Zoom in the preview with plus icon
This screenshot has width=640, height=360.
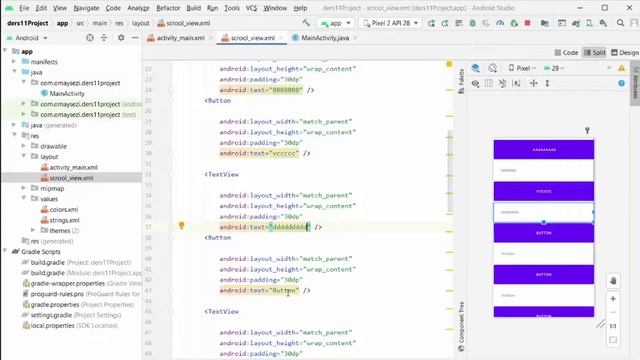613,299
